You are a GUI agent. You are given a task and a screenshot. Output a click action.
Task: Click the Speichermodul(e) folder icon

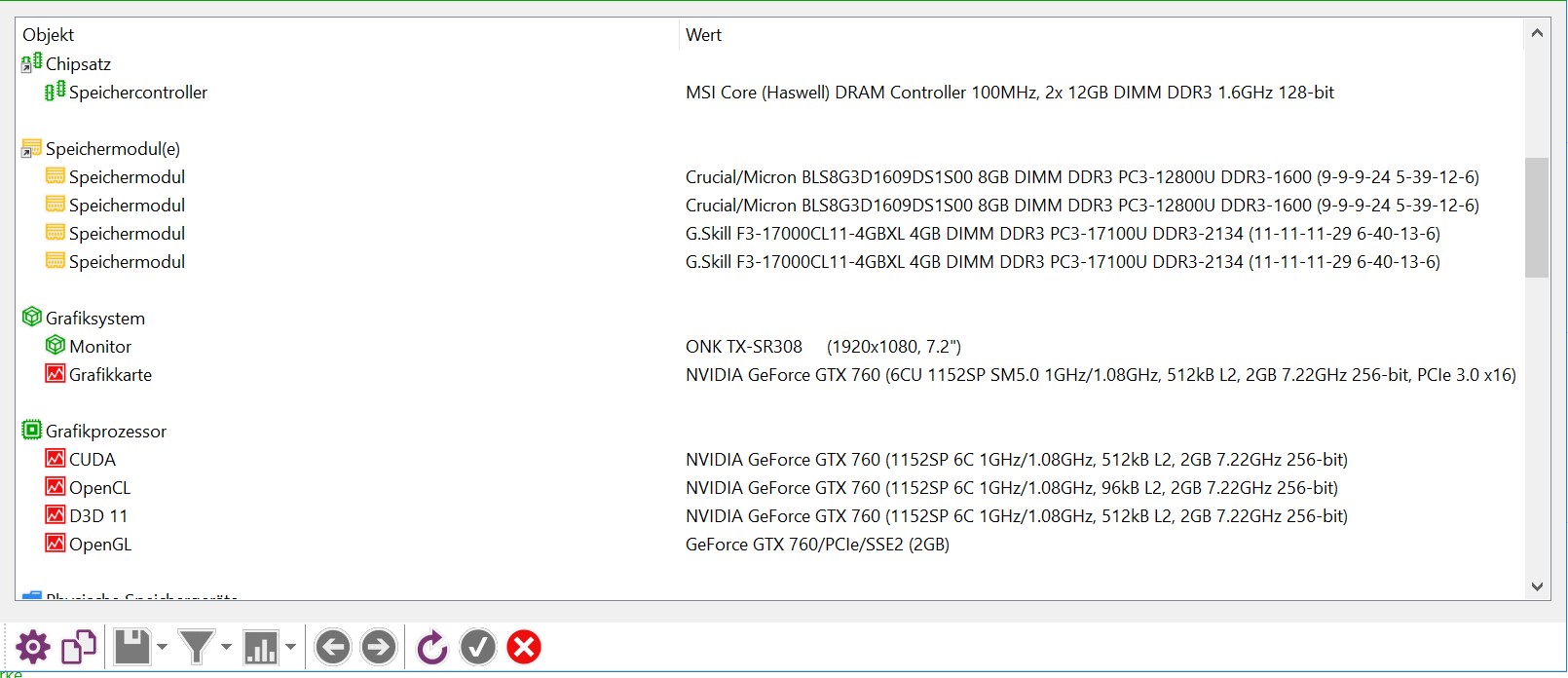pos(32,148)
